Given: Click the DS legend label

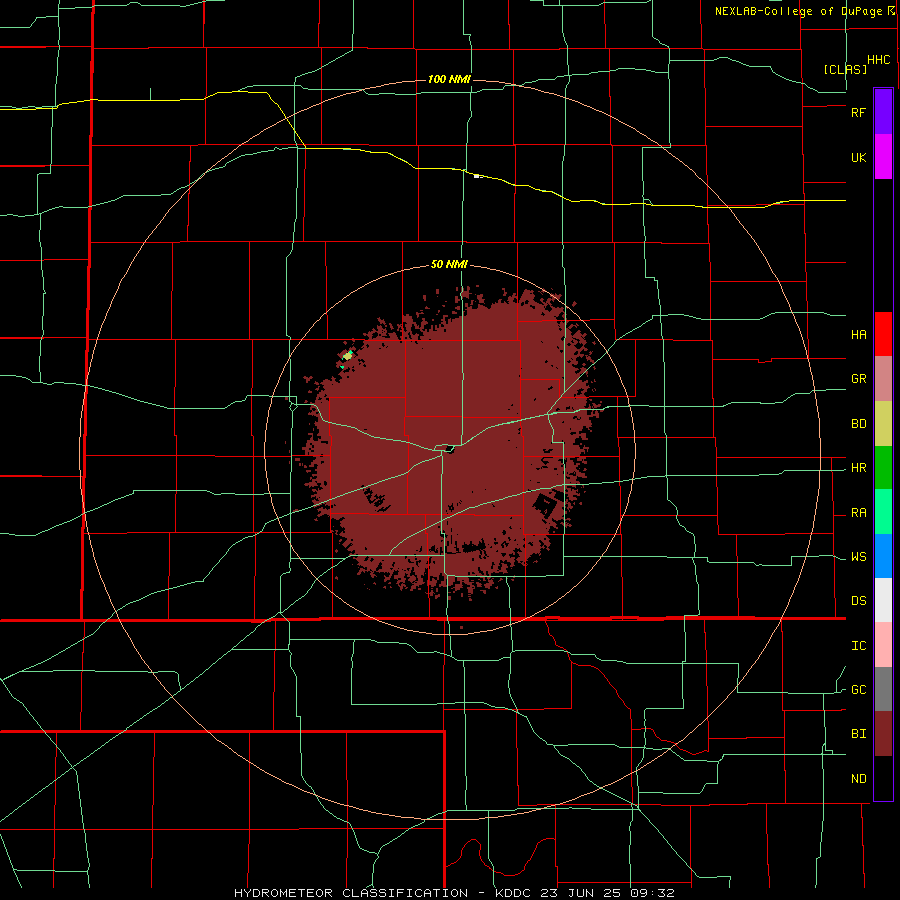Looking at the screenshot, I should [858, 601].
